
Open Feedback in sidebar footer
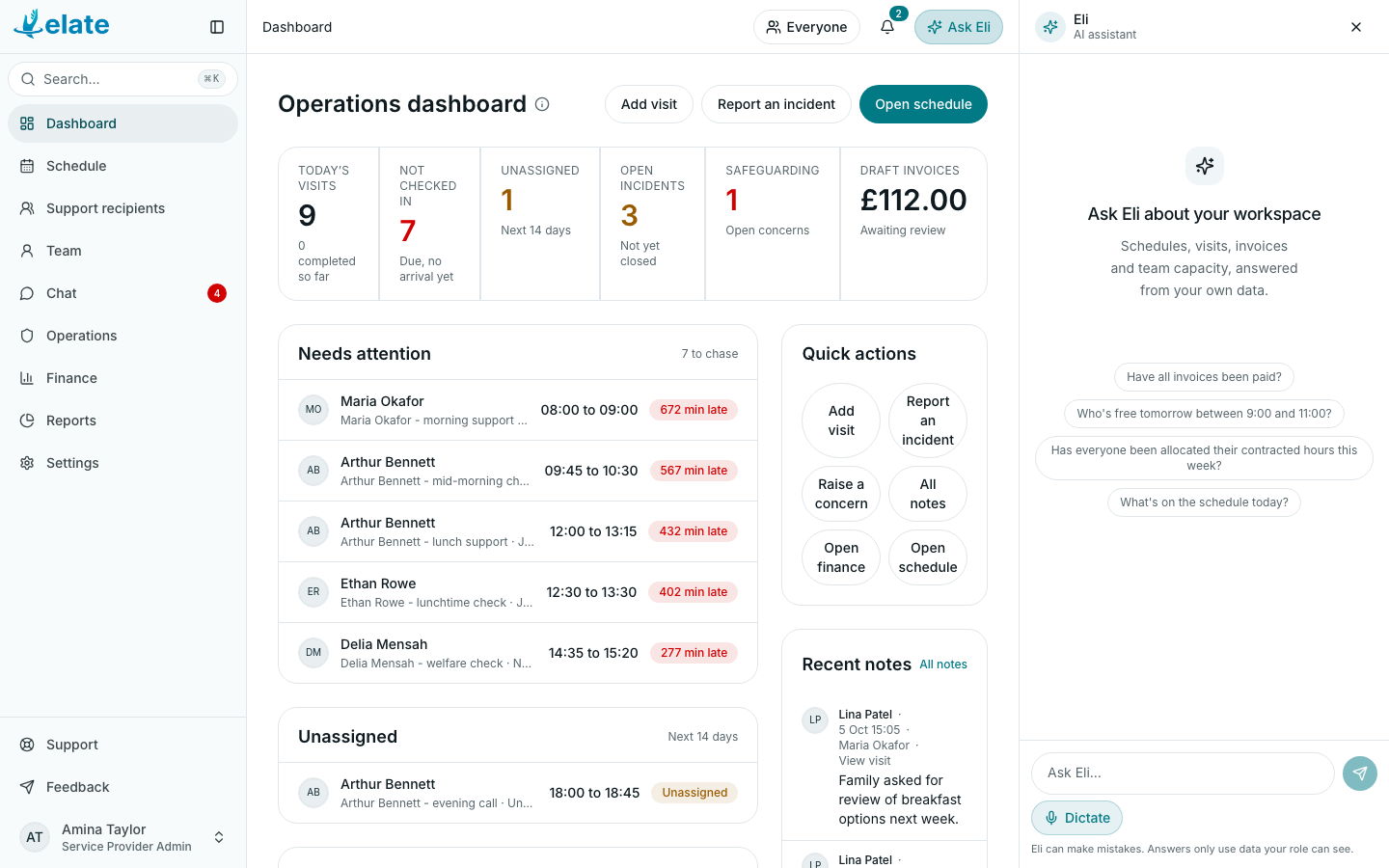click(123, 787)
